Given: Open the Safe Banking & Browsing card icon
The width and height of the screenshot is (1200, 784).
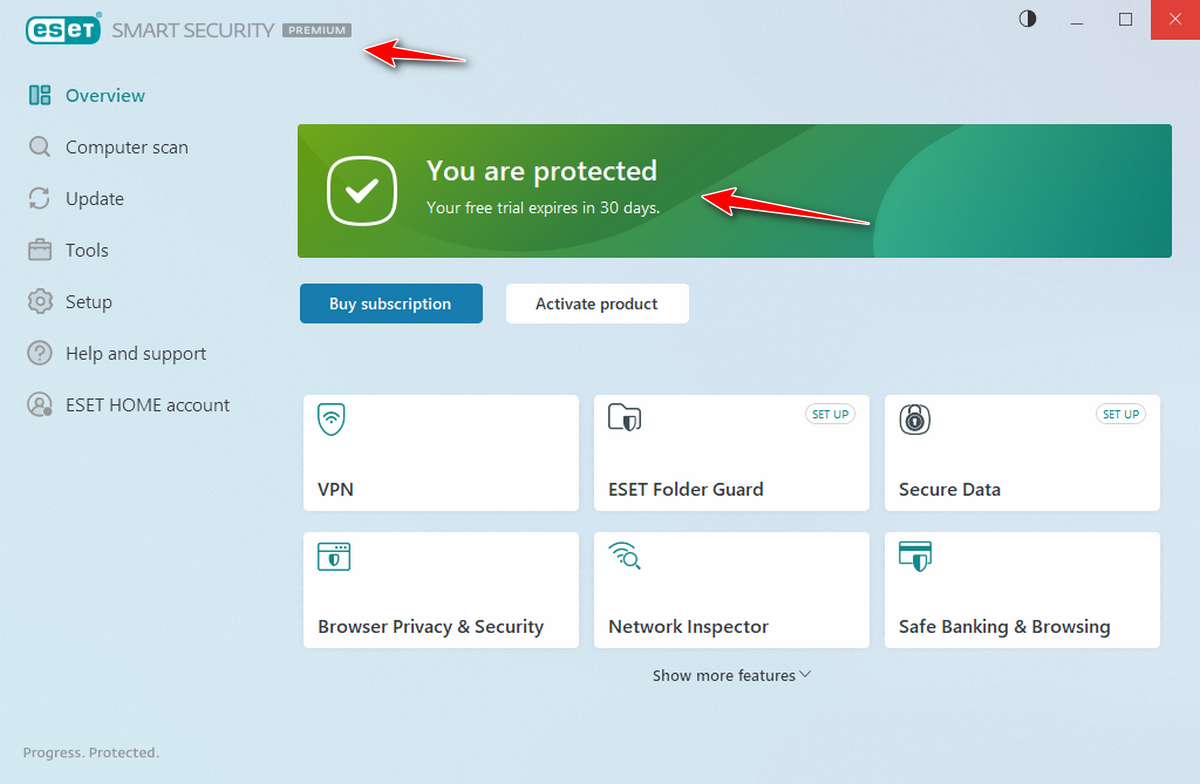Looking at the screenshot, I should point(915,556).
